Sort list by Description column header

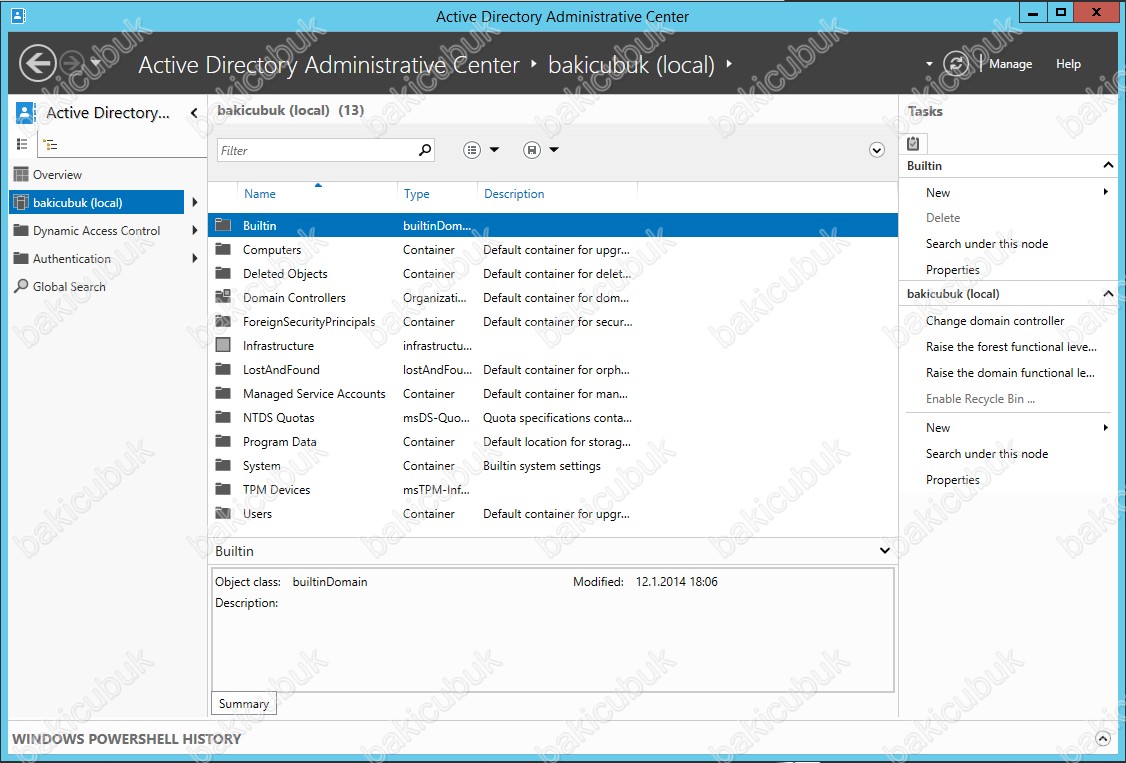[557, 194]
